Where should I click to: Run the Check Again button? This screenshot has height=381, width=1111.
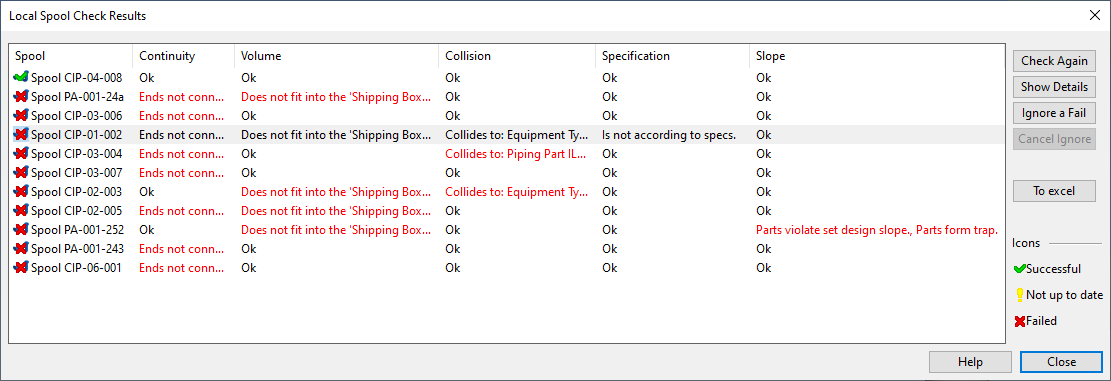pyautogui.click(x=1054, y=61)
